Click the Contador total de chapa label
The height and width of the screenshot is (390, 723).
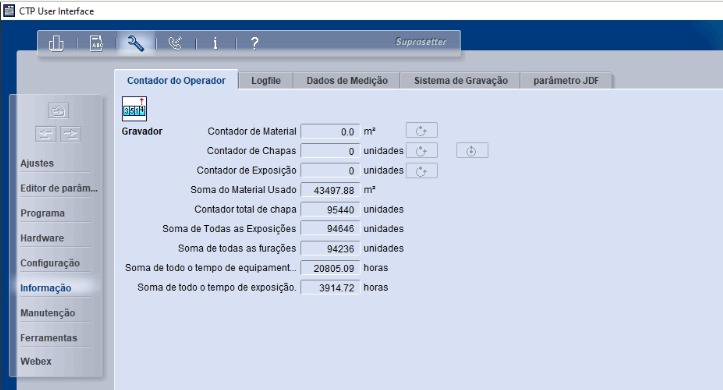click(x=245, y=209)
